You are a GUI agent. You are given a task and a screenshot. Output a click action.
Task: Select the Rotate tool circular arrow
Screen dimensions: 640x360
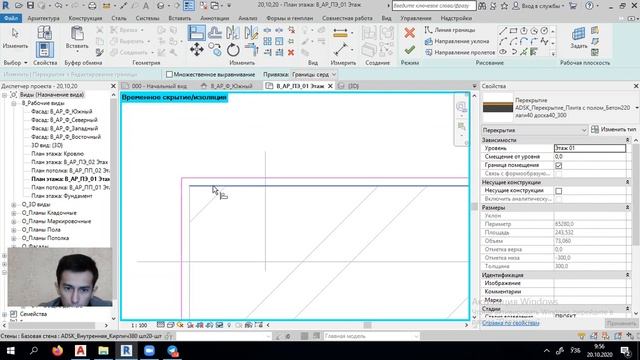coord(233,50)
